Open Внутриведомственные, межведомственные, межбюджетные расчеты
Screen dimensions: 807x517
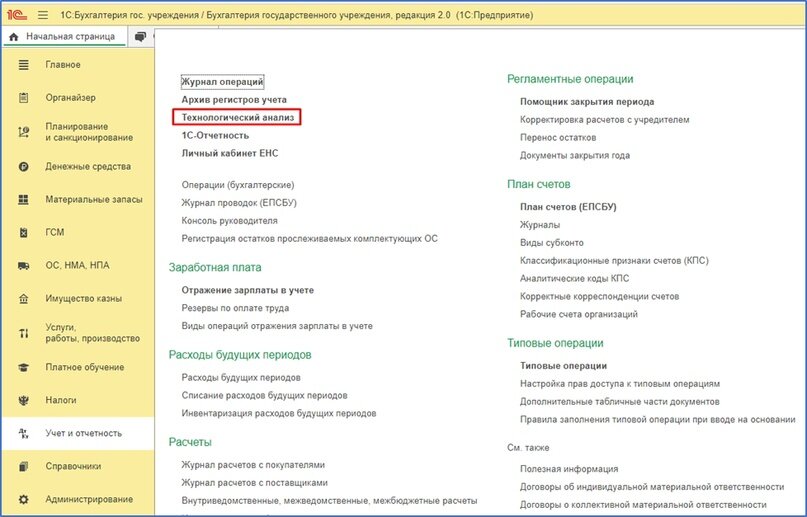(329, 501)
